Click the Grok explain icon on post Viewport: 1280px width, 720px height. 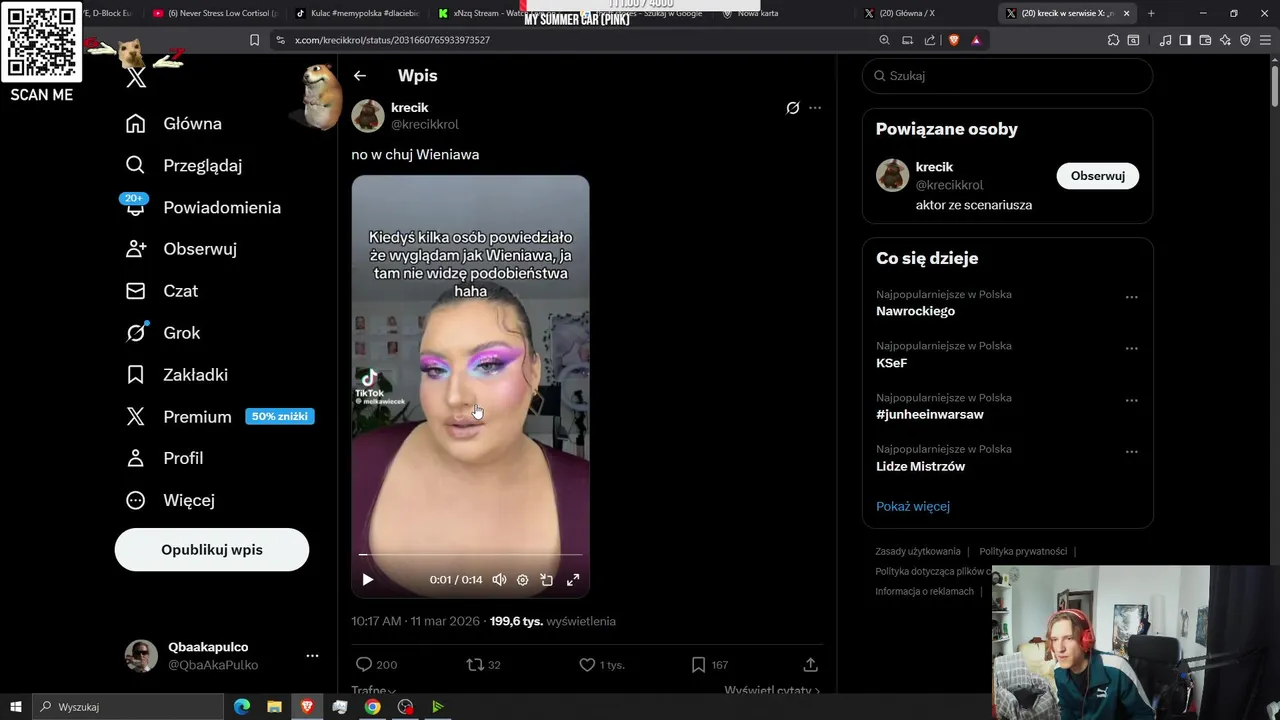pos(793,108)
